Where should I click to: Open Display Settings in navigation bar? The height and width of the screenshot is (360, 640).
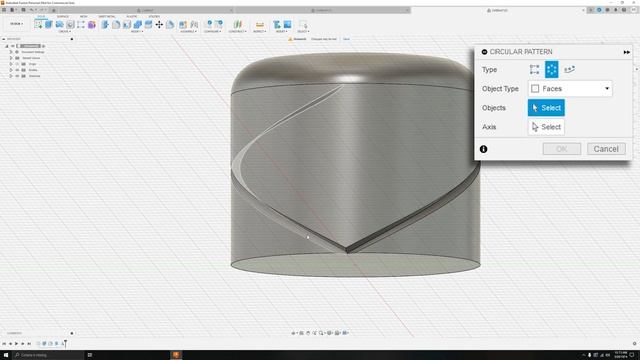coord(330,333)
